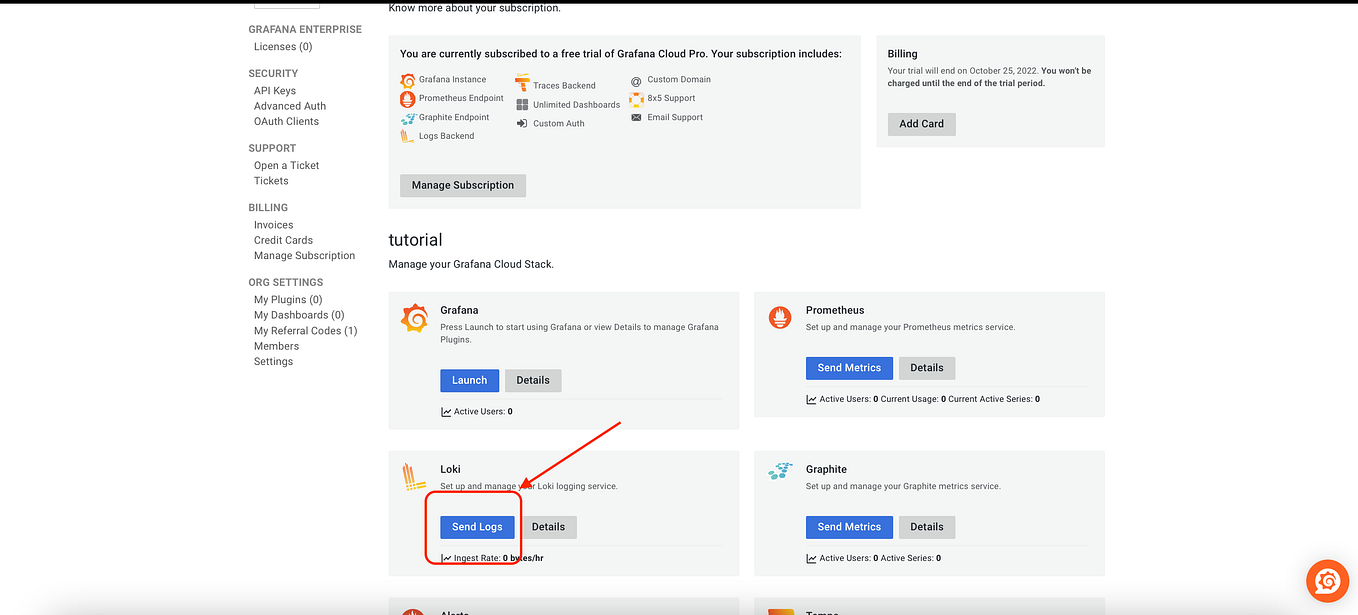Screen dimensions: 1358x615
Task: Open the Invoices page
Action: (273, 224)
